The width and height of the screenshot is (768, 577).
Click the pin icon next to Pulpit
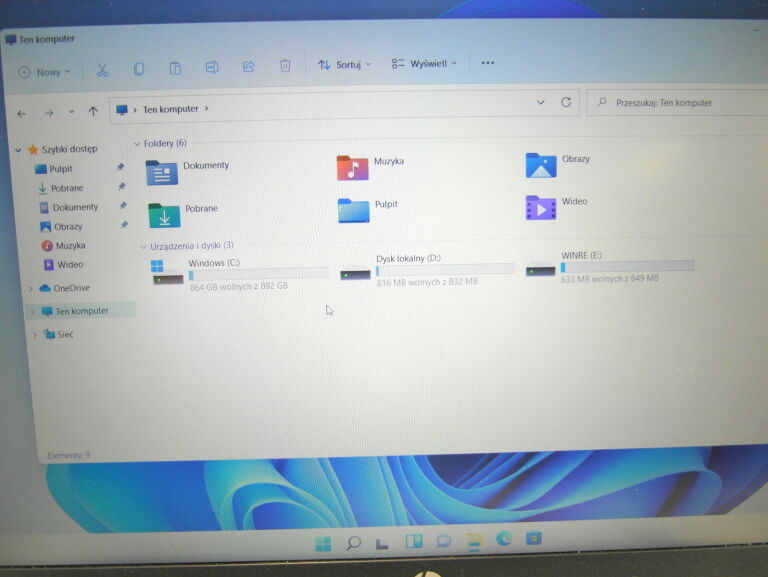[x=120, y=167]
